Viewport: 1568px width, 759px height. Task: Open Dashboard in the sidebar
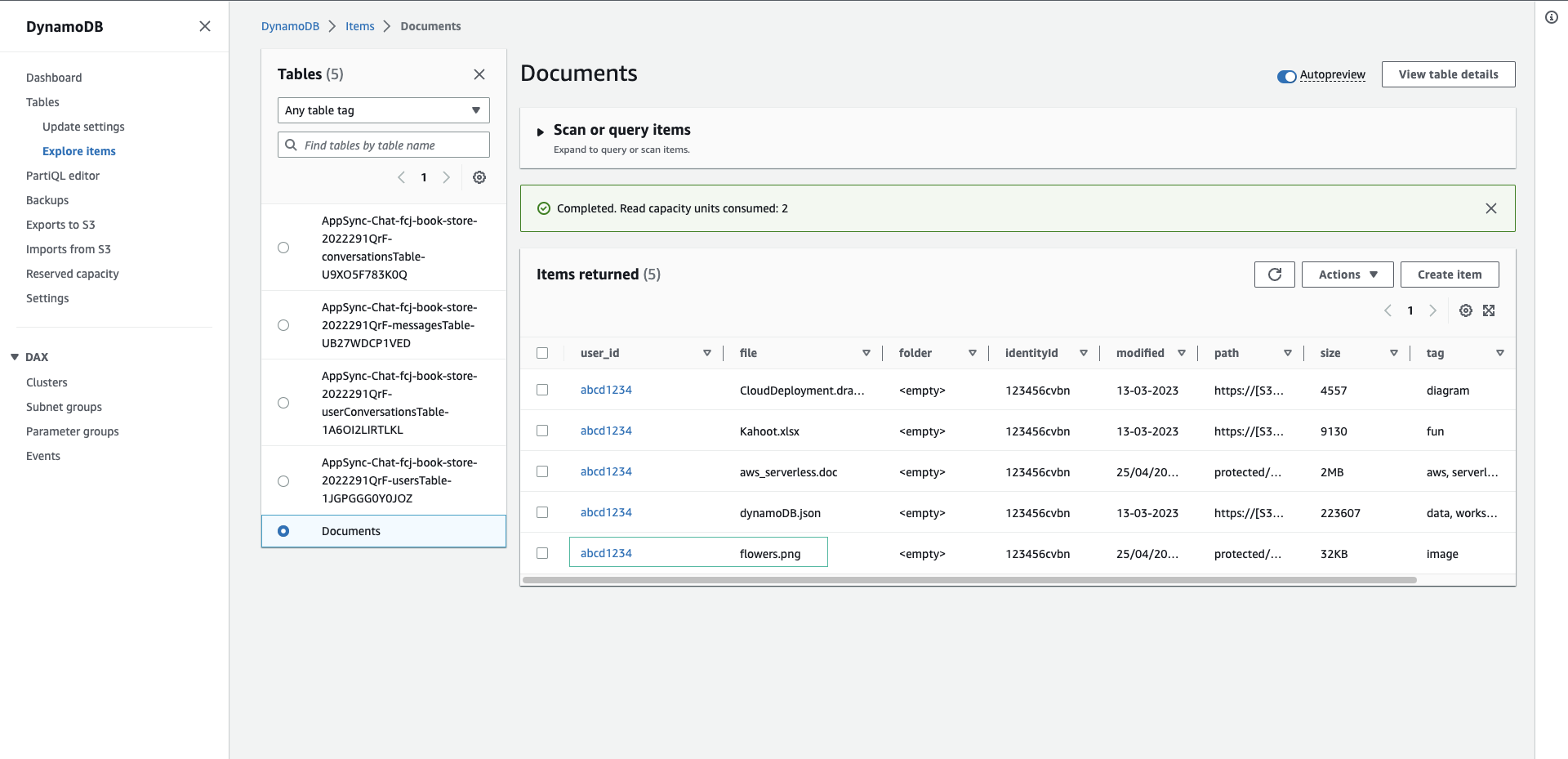(54, 78)
